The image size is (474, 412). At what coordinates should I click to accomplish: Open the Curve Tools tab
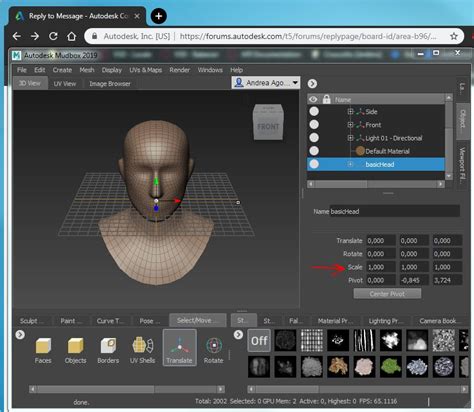tap(110, 321)
